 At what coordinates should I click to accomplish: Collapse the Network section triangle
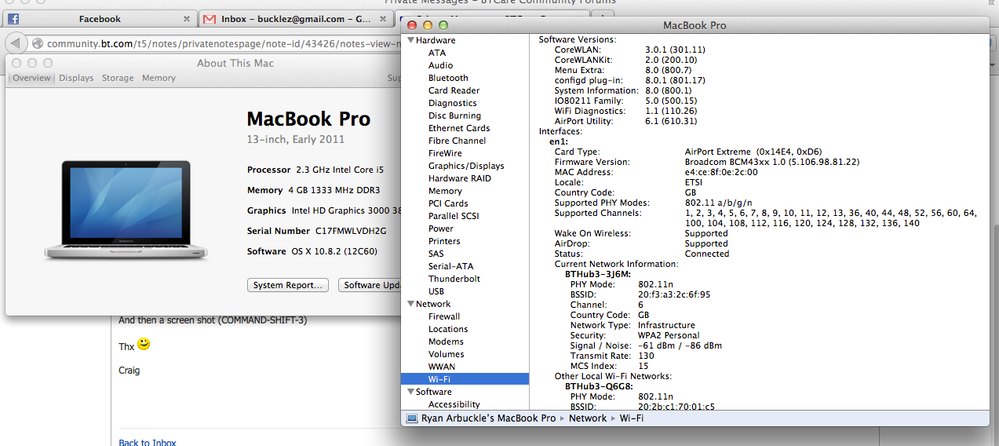point(410,304)
